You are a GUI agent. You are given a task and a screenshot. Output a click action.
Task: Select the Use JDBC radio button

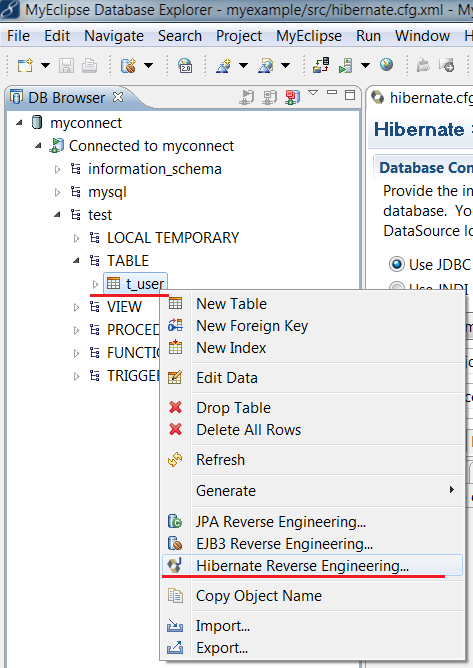pos(397,265)
